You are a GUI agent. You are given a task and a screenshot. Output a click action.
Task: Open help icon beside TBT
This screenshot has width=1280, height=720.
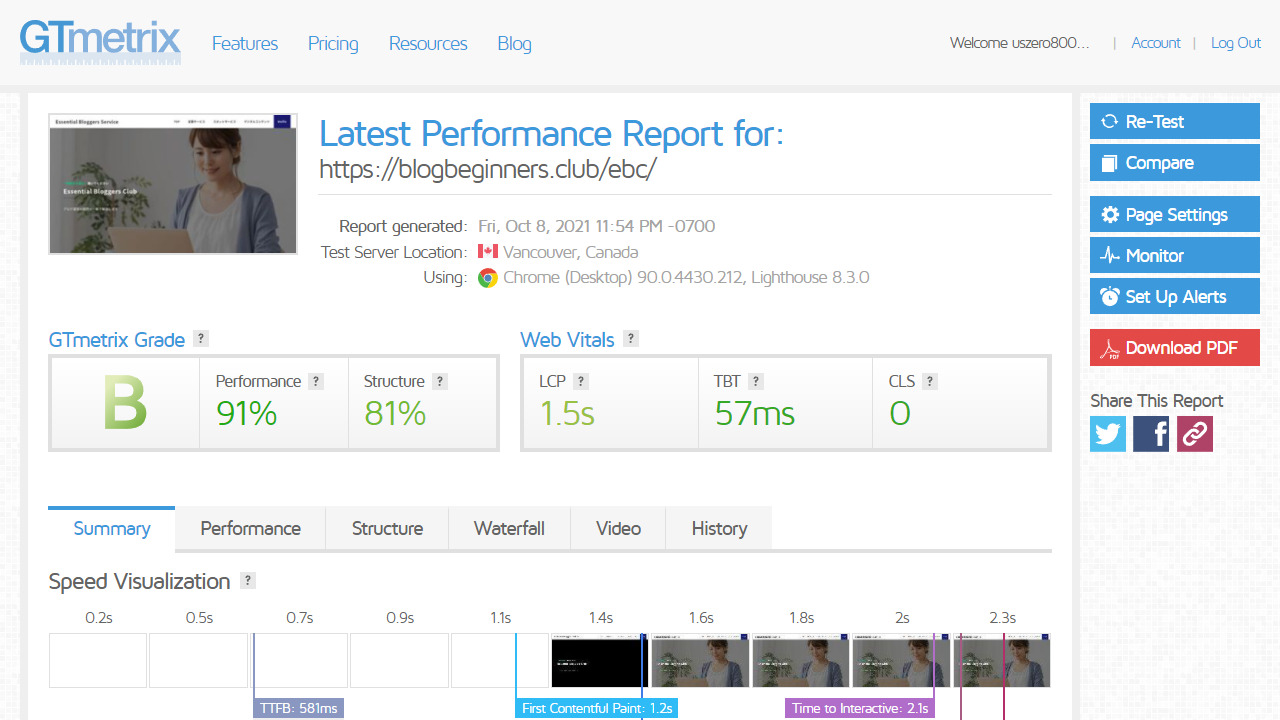click(x=756, y=381)
